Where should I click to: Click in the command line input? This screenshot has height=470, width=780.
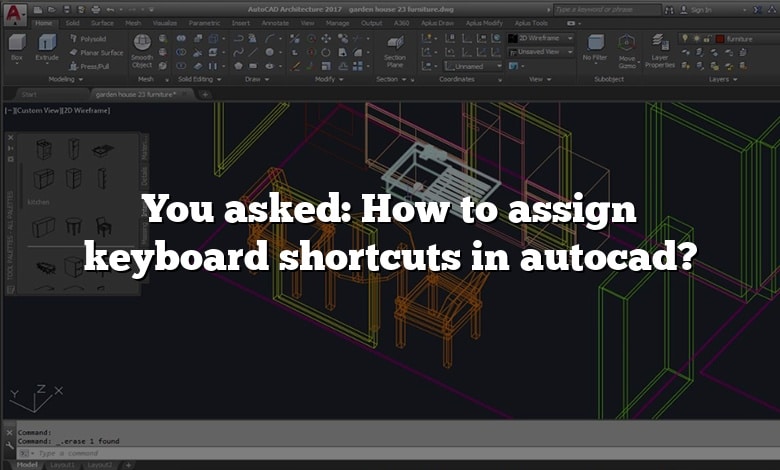point(398,453)
